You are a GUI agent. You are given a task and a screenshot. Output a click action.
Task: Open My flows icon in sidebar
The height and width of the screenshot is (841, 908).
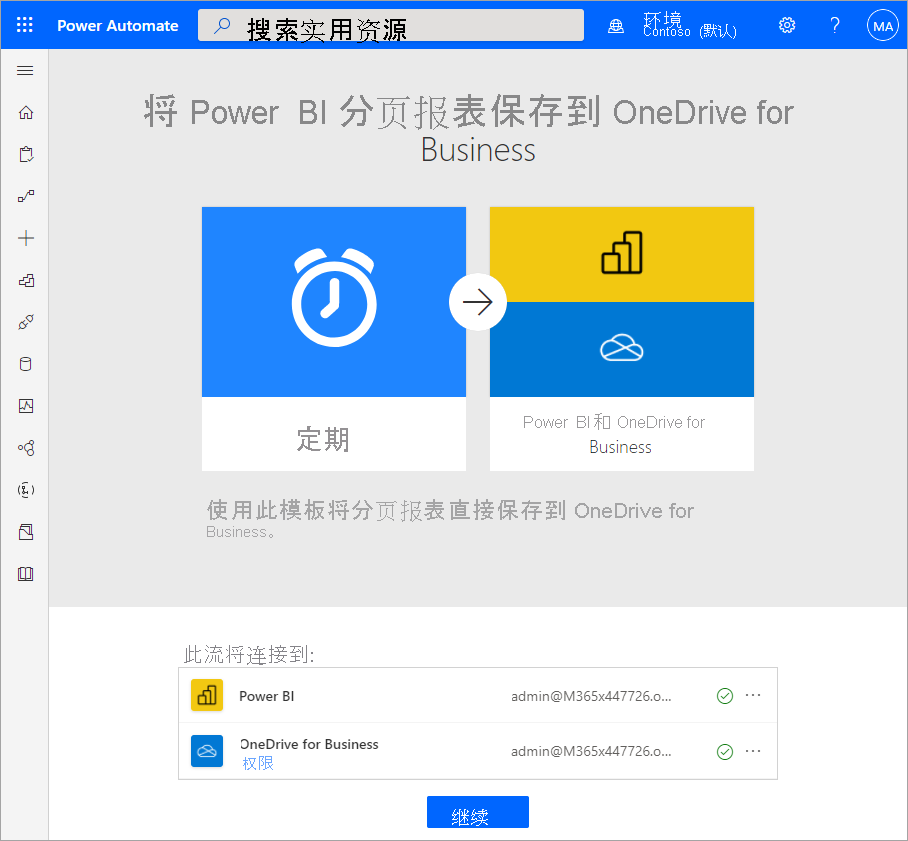coord(25,196)
